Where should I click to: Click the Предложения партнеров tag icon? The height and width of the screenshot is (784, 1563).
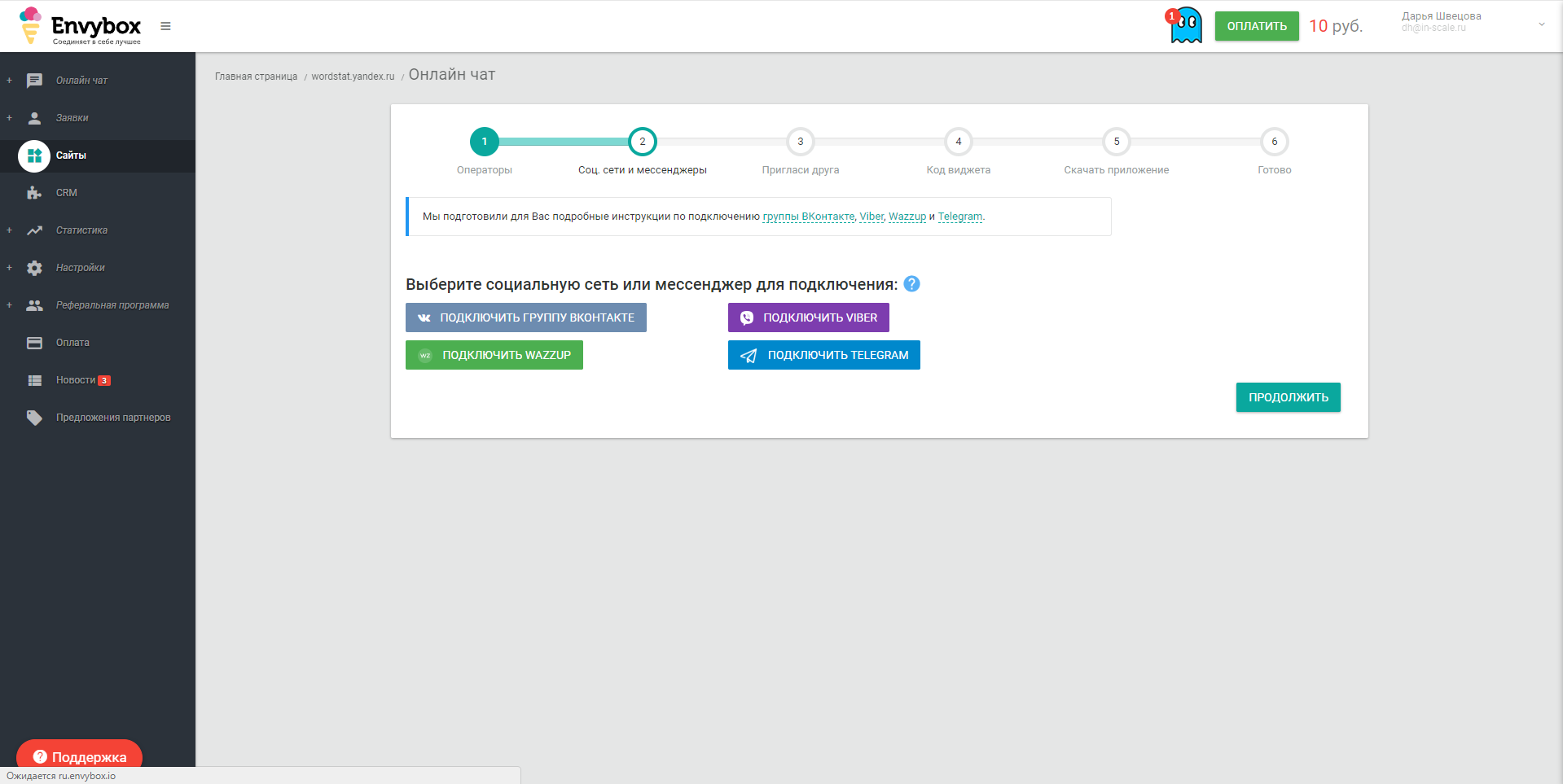pyautogui.click(x=34, y=418)
